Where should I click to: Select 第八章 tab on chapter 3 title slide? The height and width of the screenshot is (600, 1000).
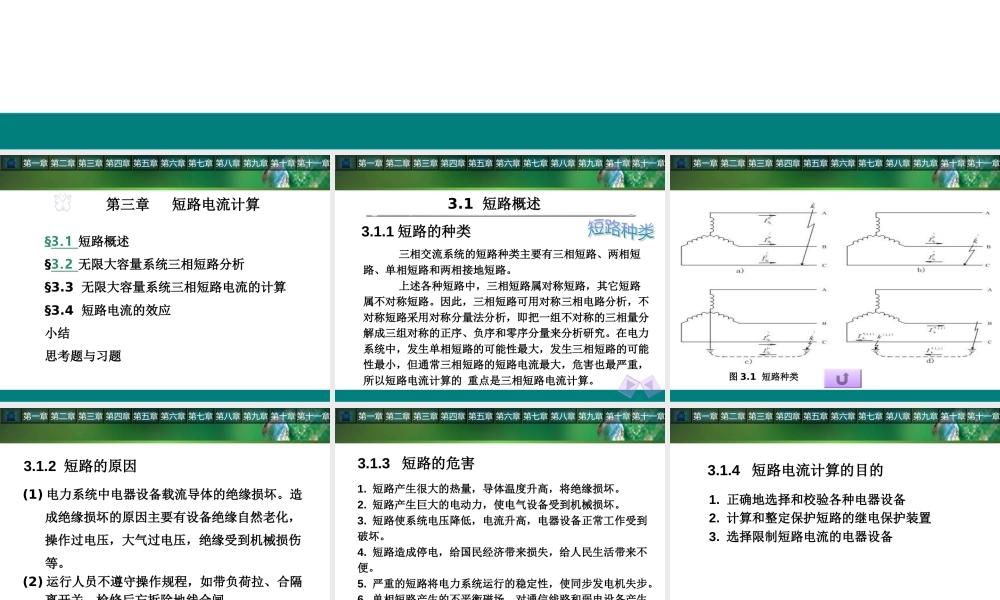point(227,164)
